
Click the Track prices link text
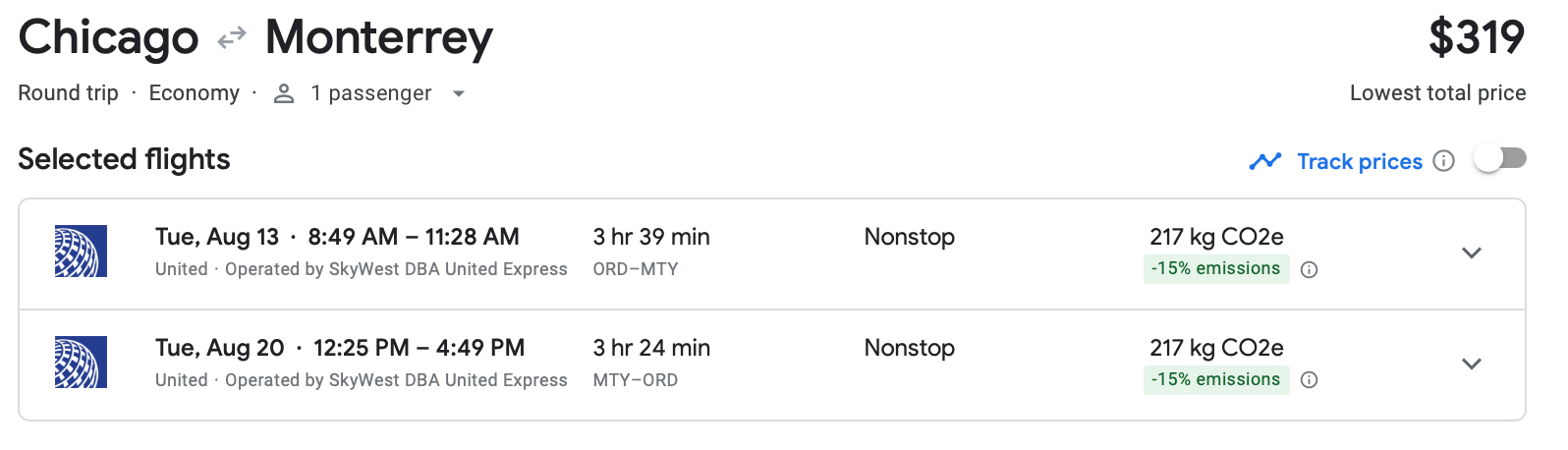1359,161
